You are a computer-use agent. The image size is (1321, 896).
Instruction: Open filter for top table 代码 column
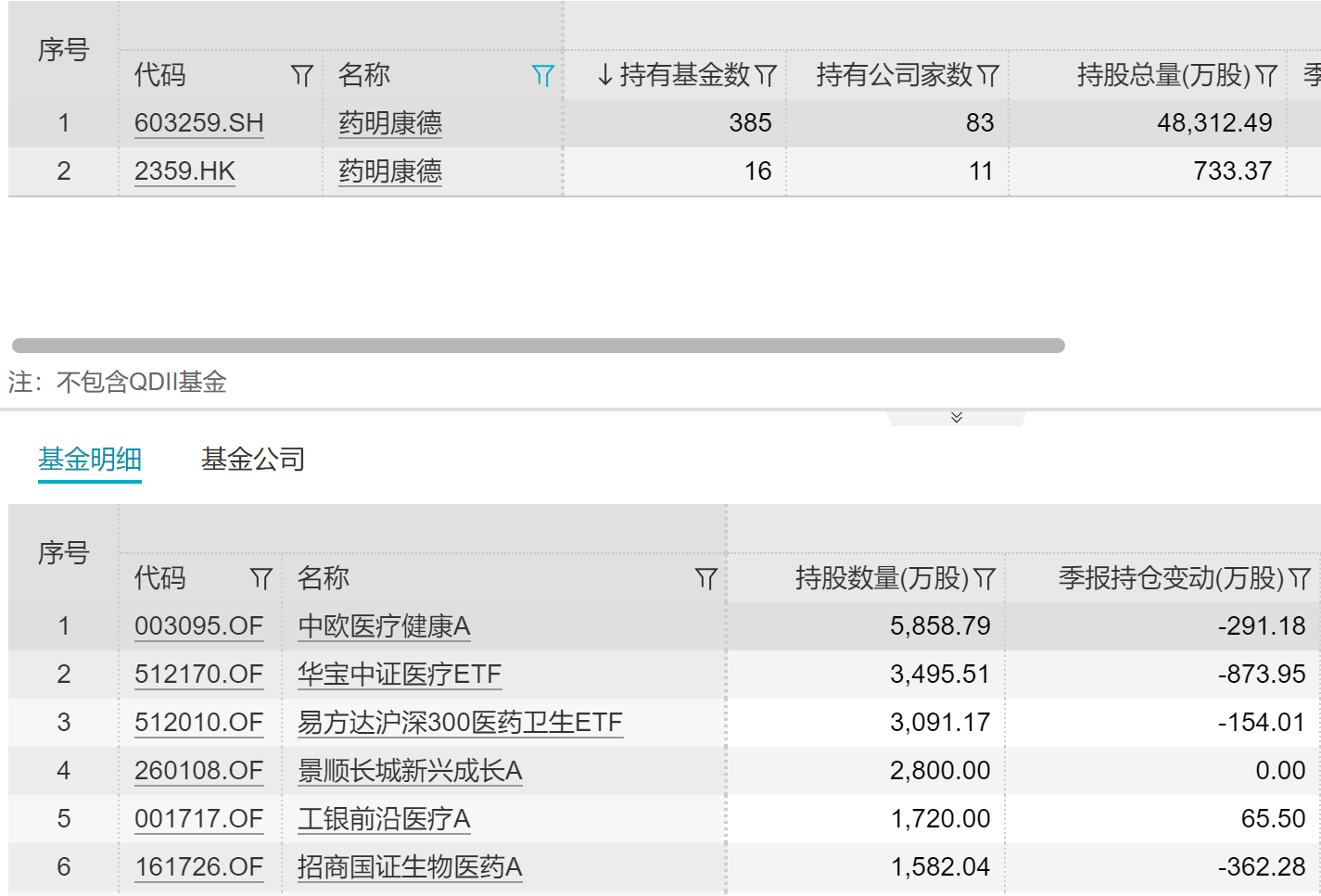[x=301, y=75]
